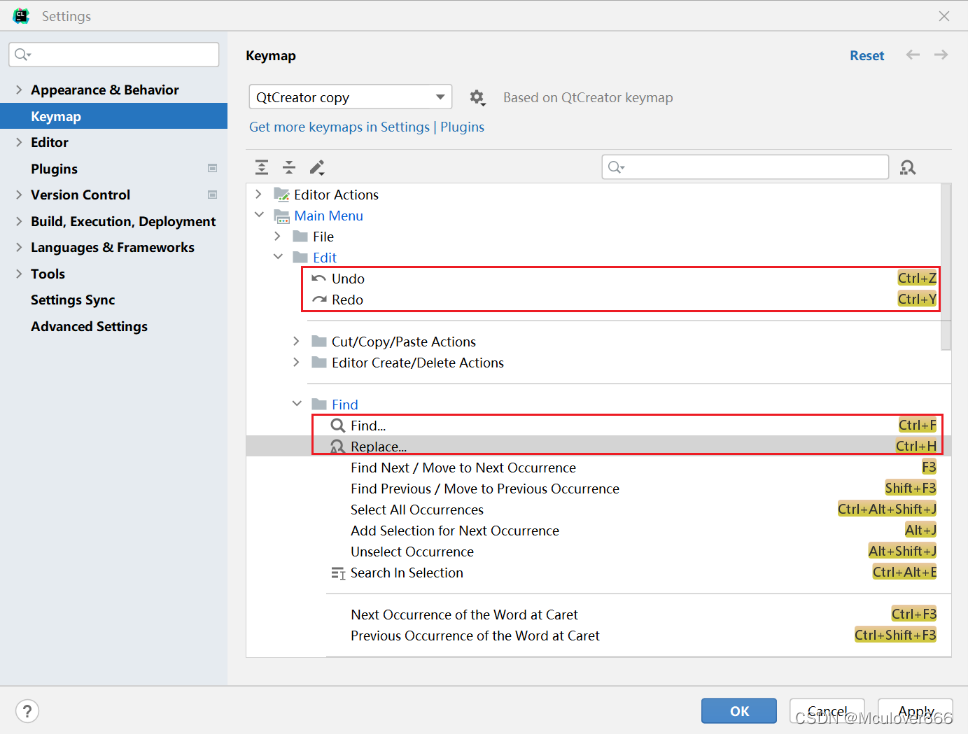This screenshot has height=734, width=968.
Task: Expand the Editor settings section
Action: (19, 142)
